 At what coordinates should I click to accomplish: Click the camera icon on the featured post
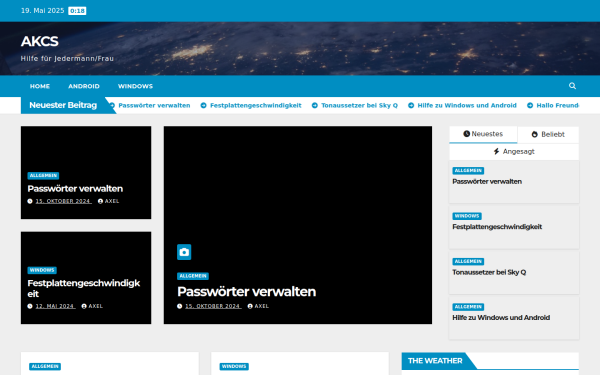click(x=184, y=252)
